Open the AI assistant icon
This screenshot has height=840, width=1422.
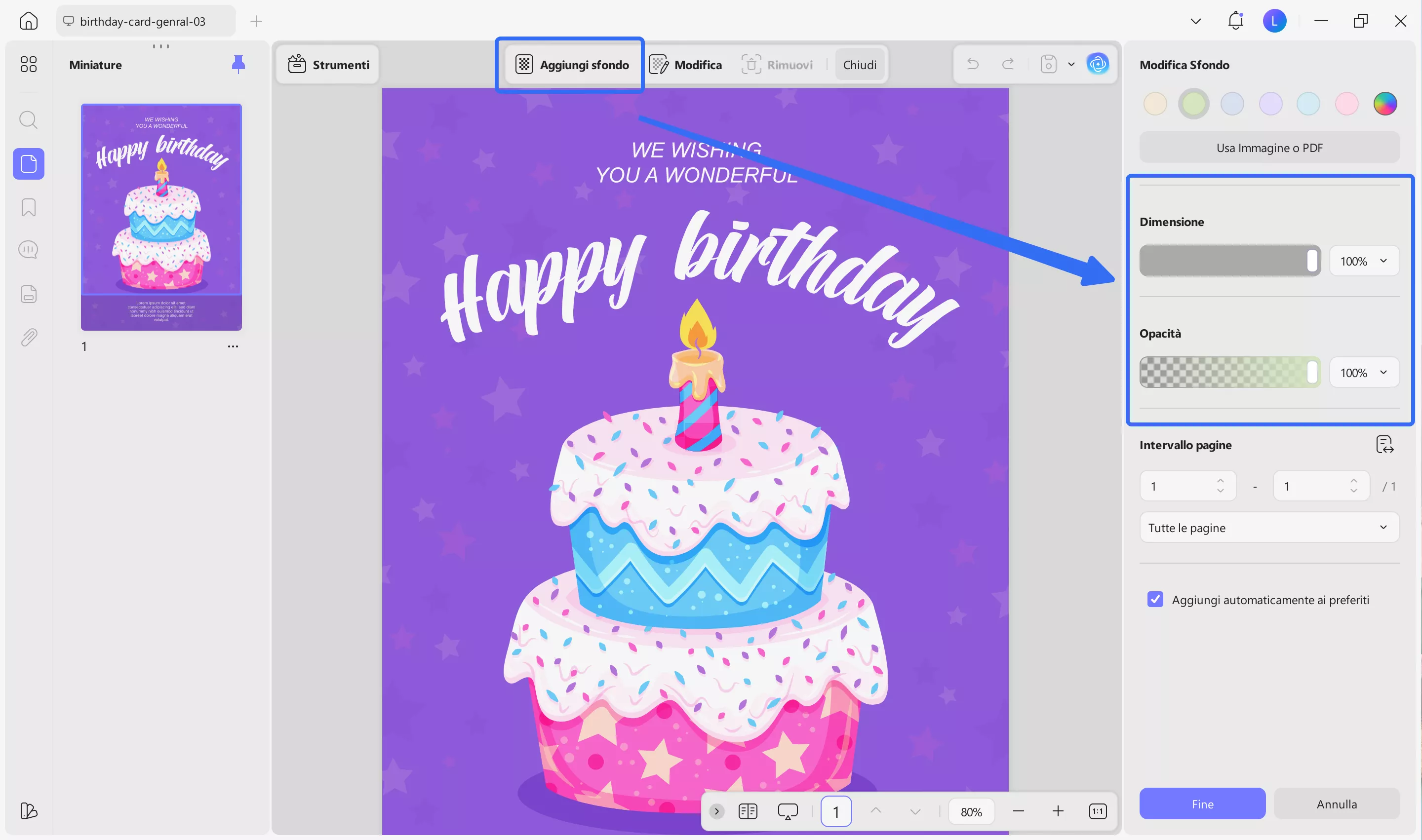[1098, 64]
